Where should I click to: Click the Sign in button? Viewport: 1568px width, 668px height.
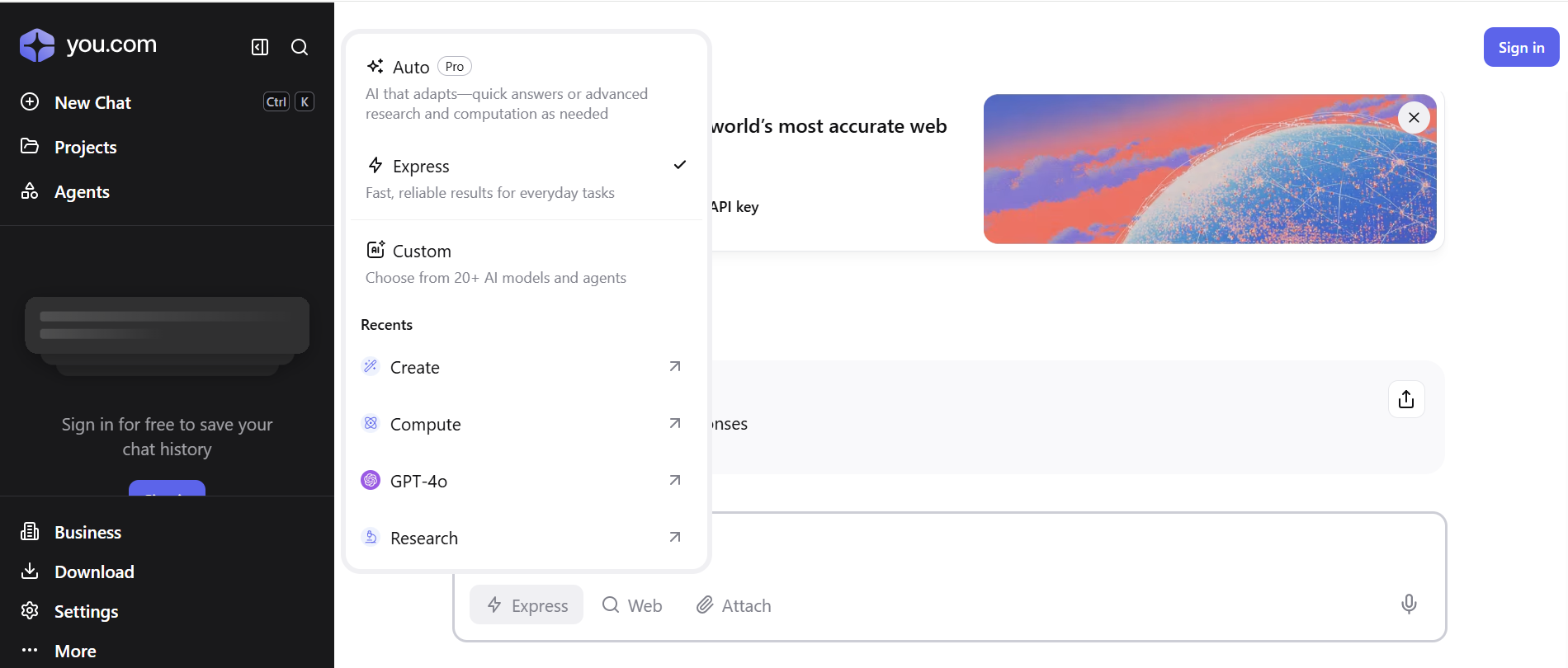tap(1520, 47)
